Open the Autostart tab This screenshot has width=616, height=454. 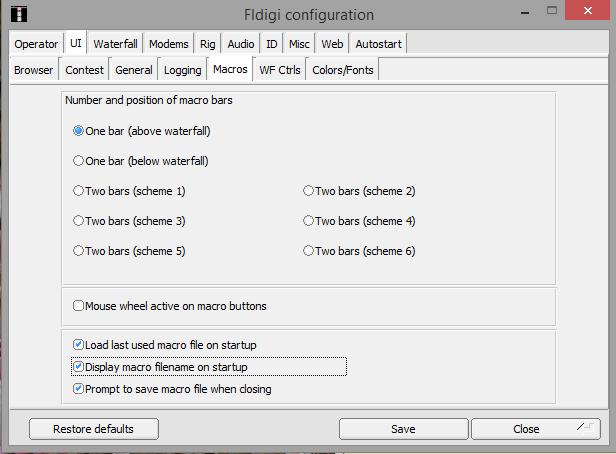click(x=378, y=44)
